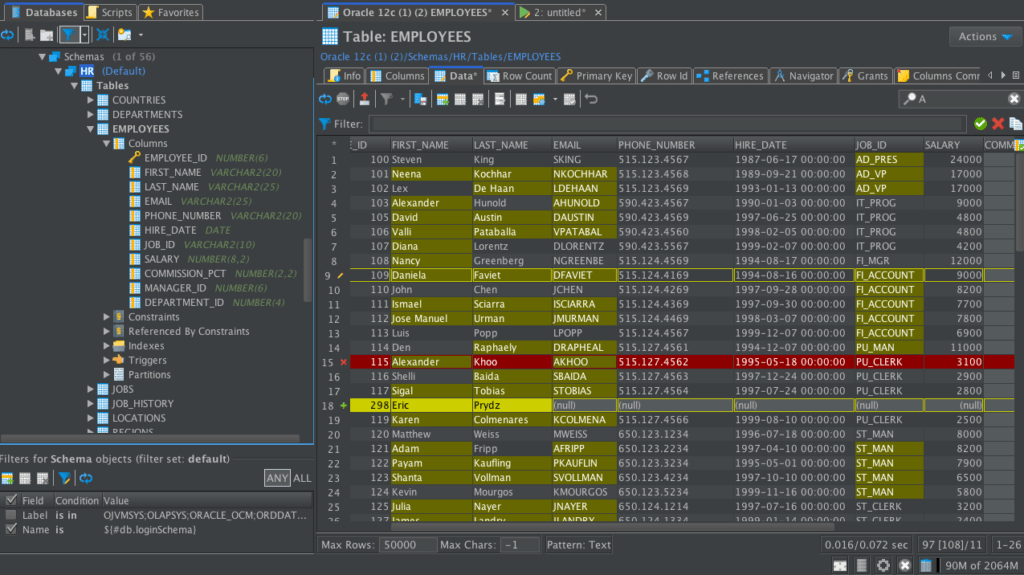The height and width of the screenshot is (575, 1024).
Task: Collapse the Tables tree node
Action: 74,86
